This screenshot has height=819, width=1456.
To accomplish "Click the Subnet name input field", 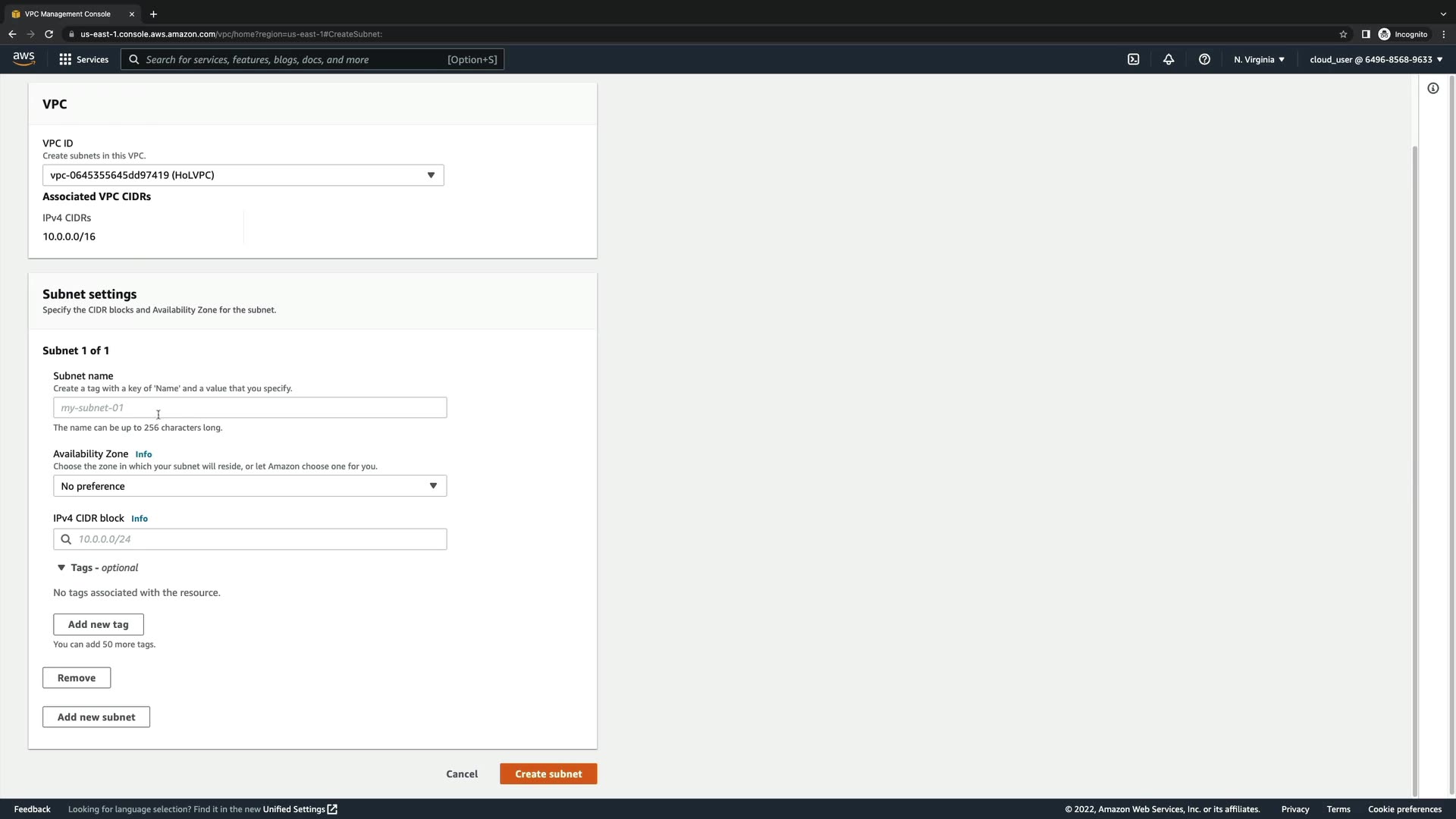I will pyautogui.click(x=249, y=408).
